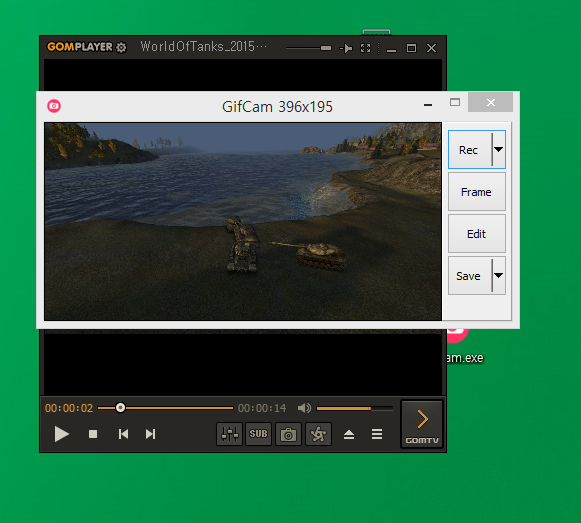
Task: Mute audio with the speaker icon
Action: pos(304,408)
